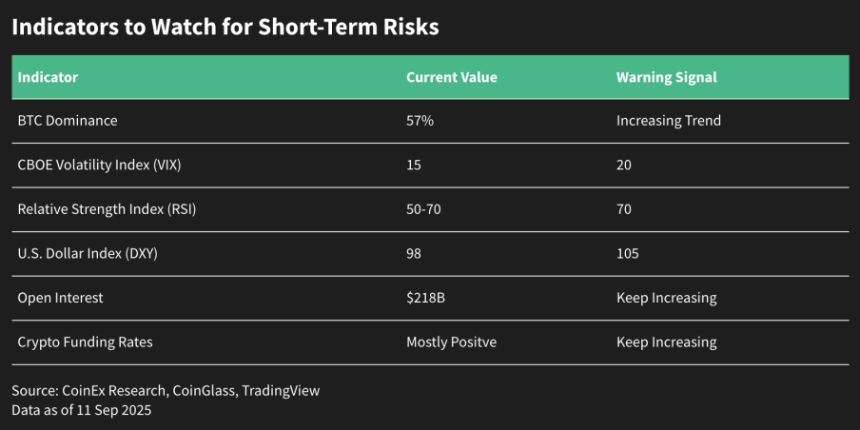
Task: Click the VIX warning signal value 20
Action: (x=624, y=165)
